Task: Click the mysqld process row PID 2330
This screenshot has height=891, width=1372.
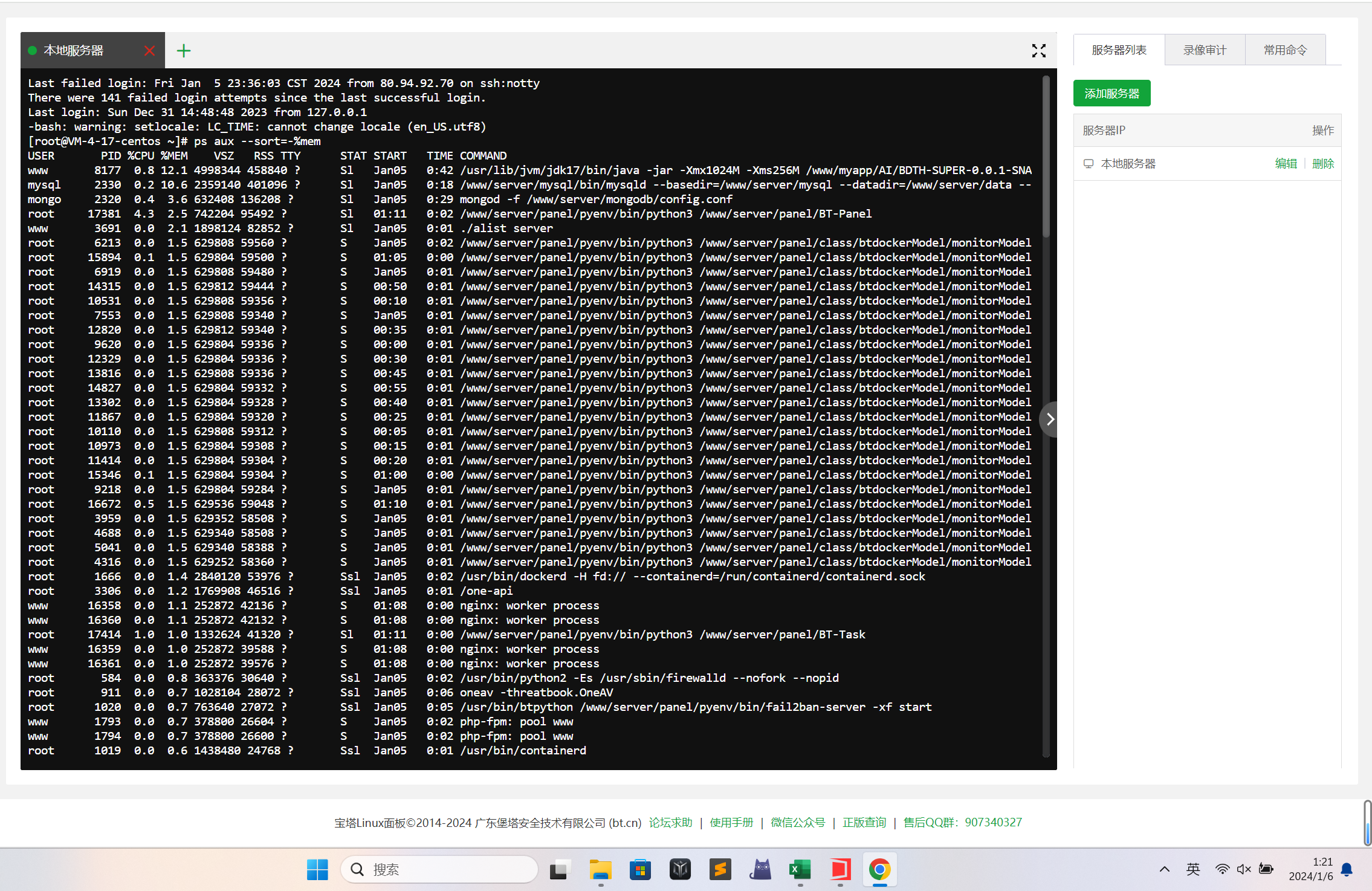Action: tap(529, 185)
